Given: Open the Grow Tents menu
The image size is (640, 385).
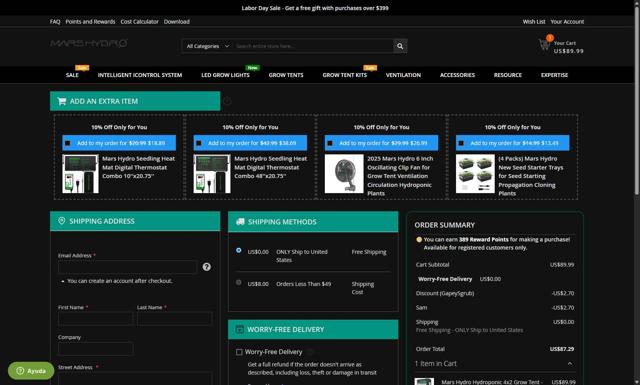Looking at the screenshot, I should click(x=286, y=75).
